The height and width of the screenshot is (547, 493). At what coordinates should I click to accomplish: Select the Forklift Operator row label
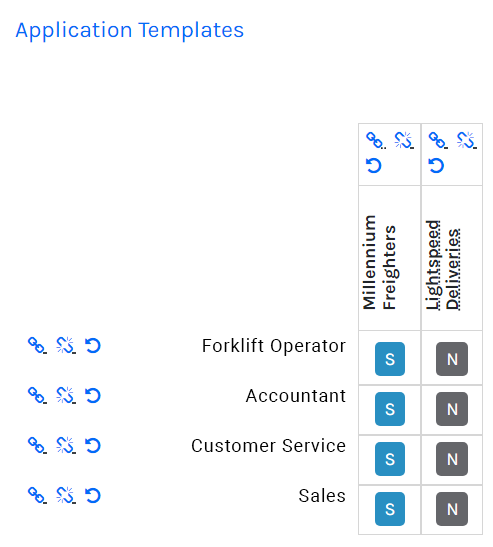[274, 346]
